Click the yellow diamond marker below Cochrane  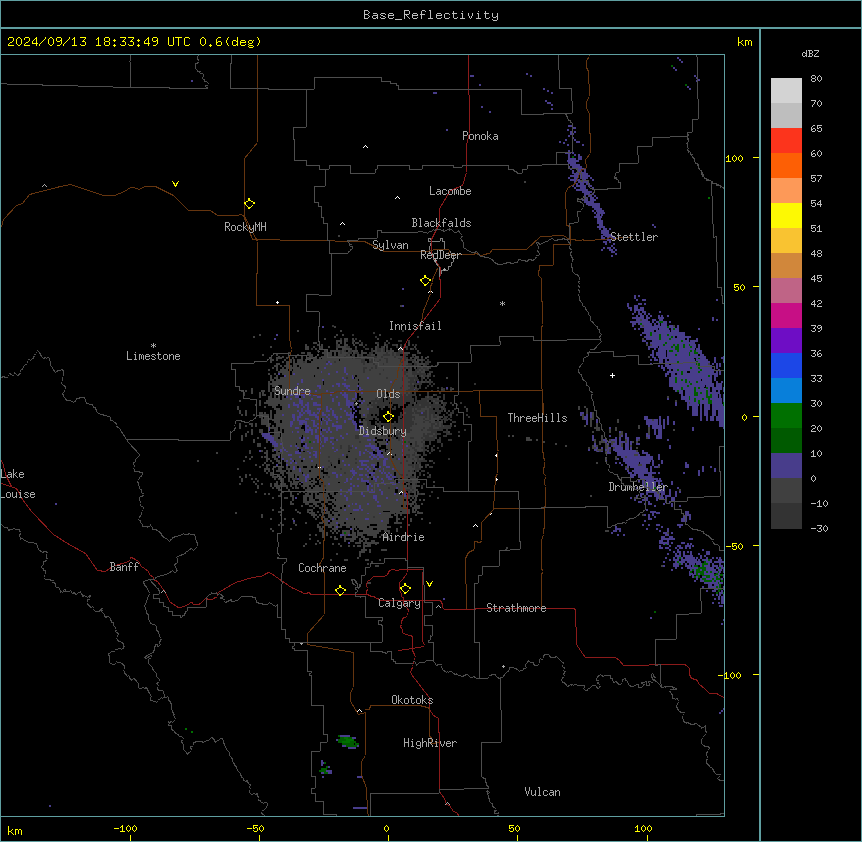[x=340, y=590]
